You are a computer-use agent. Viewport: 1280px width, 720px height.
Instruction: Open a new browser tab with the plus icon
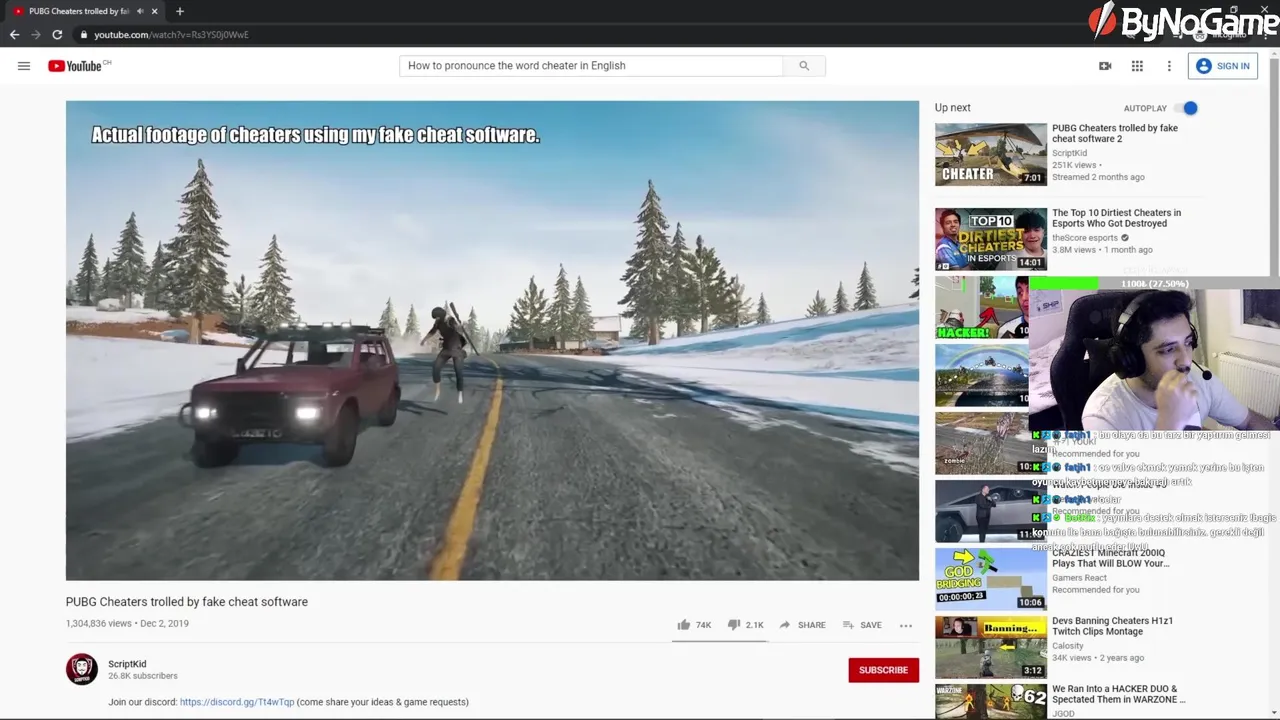(x=180, y=11)
